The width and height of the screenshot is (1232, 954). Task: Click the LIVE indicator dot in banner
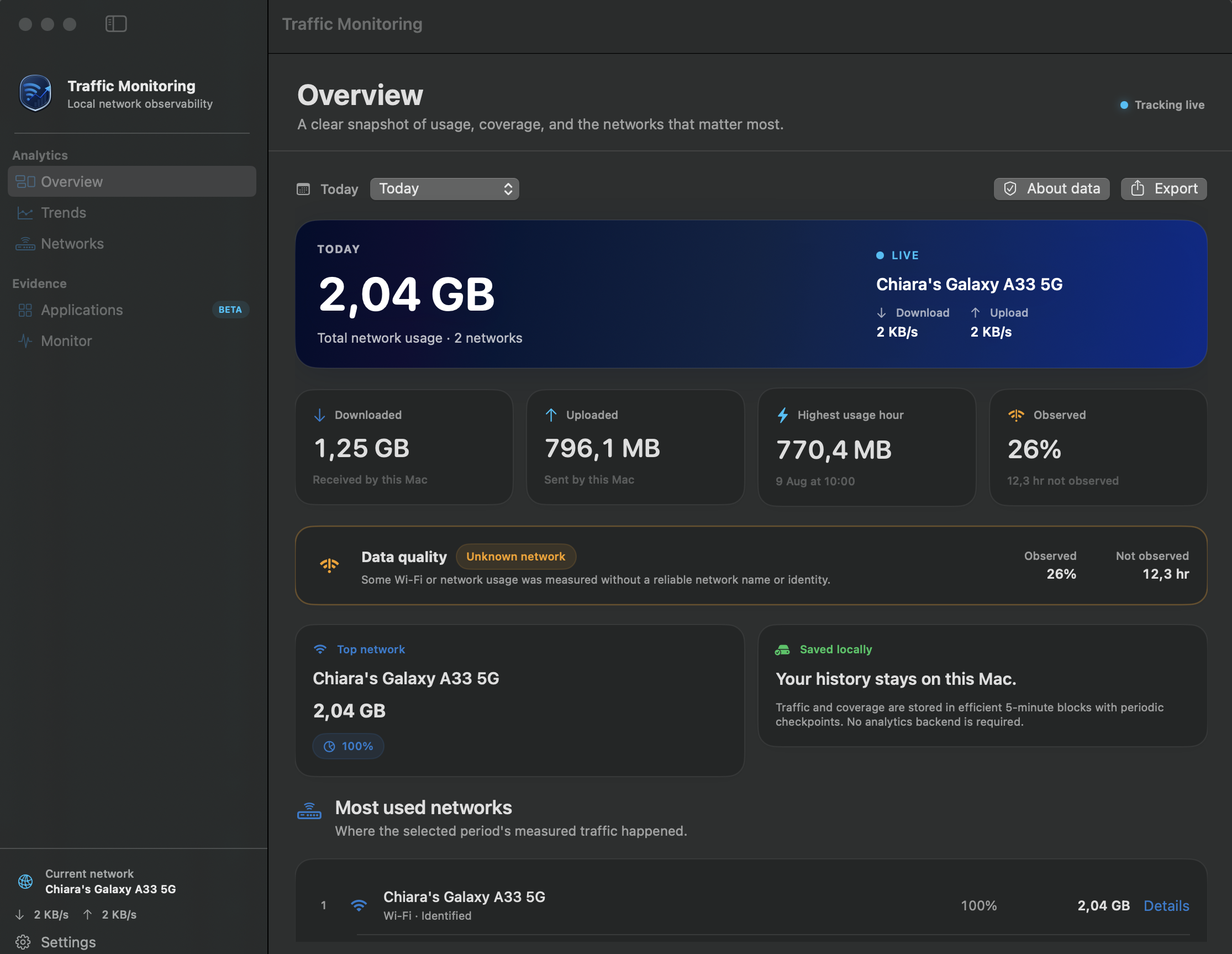880,256
